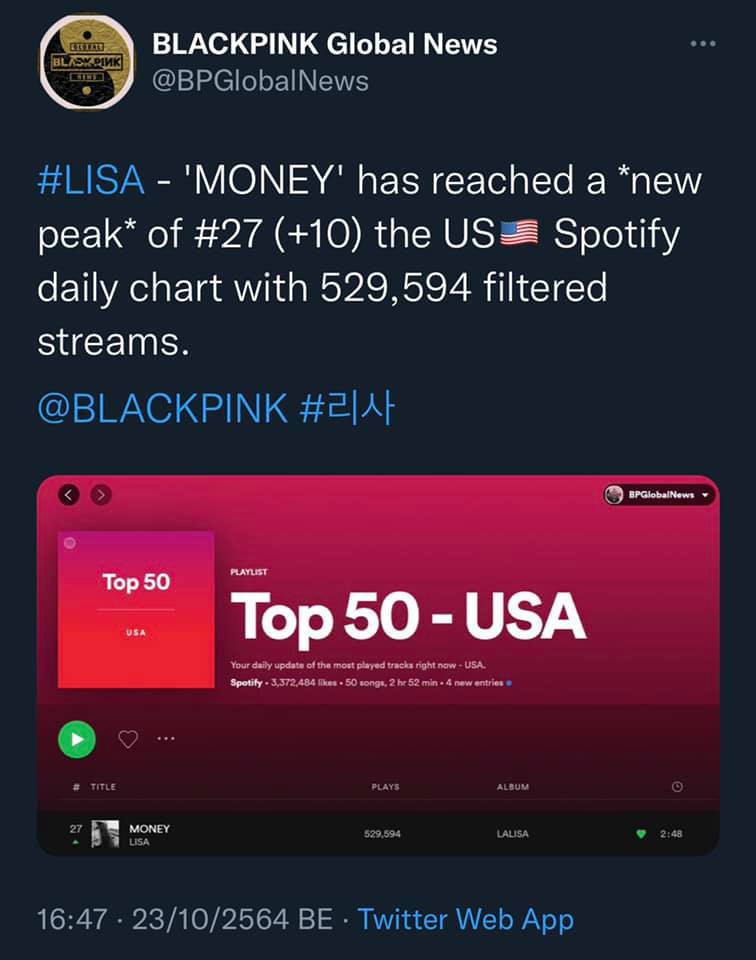Open the tweet's three-dot more menu

coord(703,44)
